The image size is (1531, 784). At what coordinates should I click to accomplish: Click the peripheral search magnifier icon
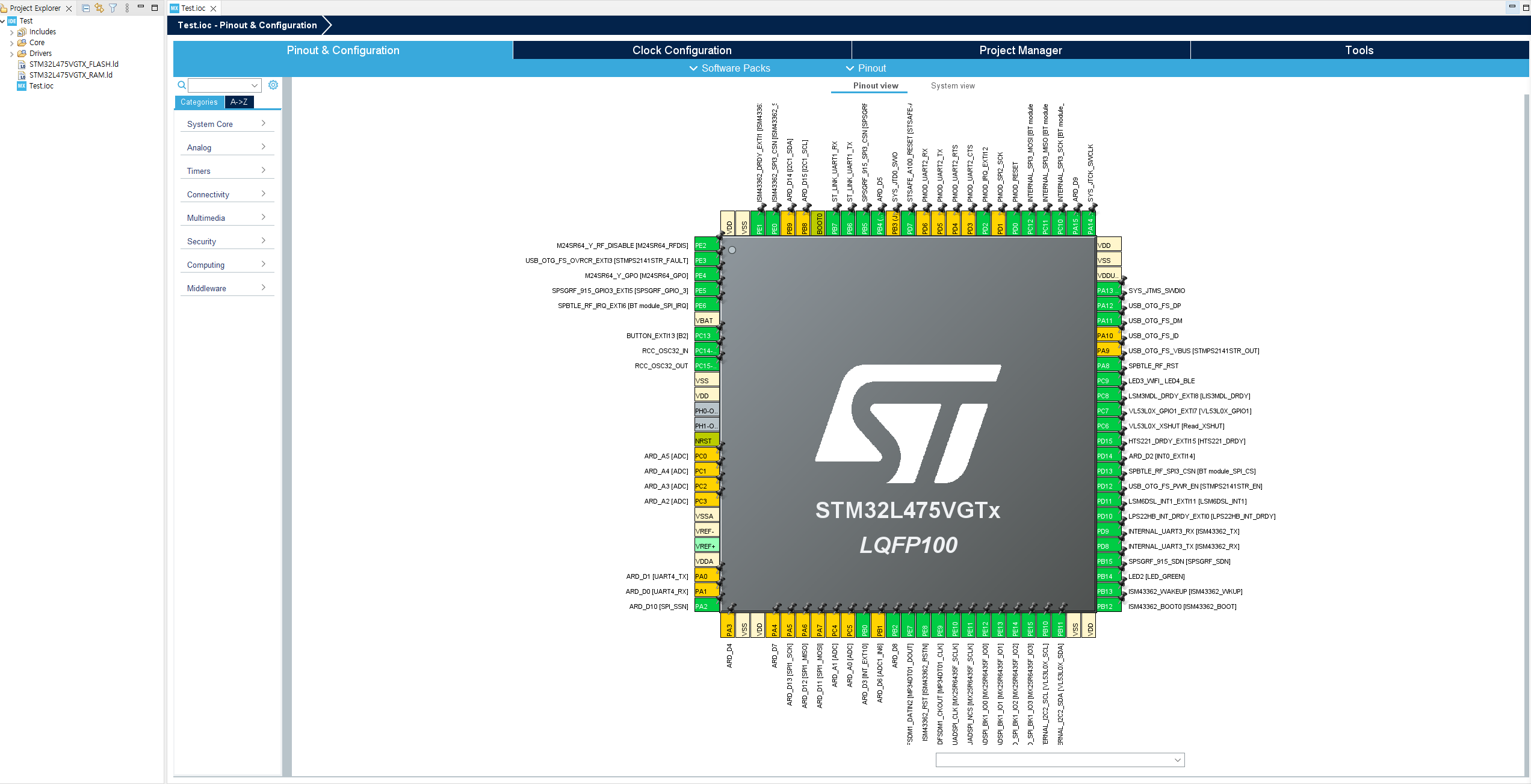point(181,85)
